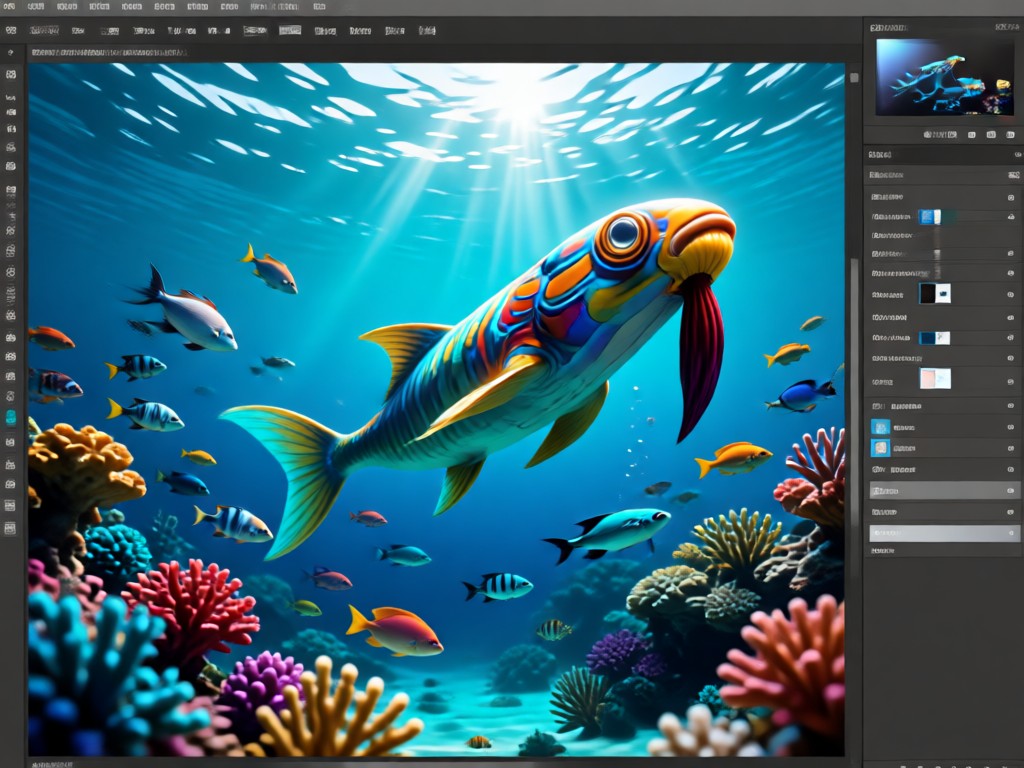Click the dark blue and white layer thumbnail
1024x768 pixels.
click(934, 338)
